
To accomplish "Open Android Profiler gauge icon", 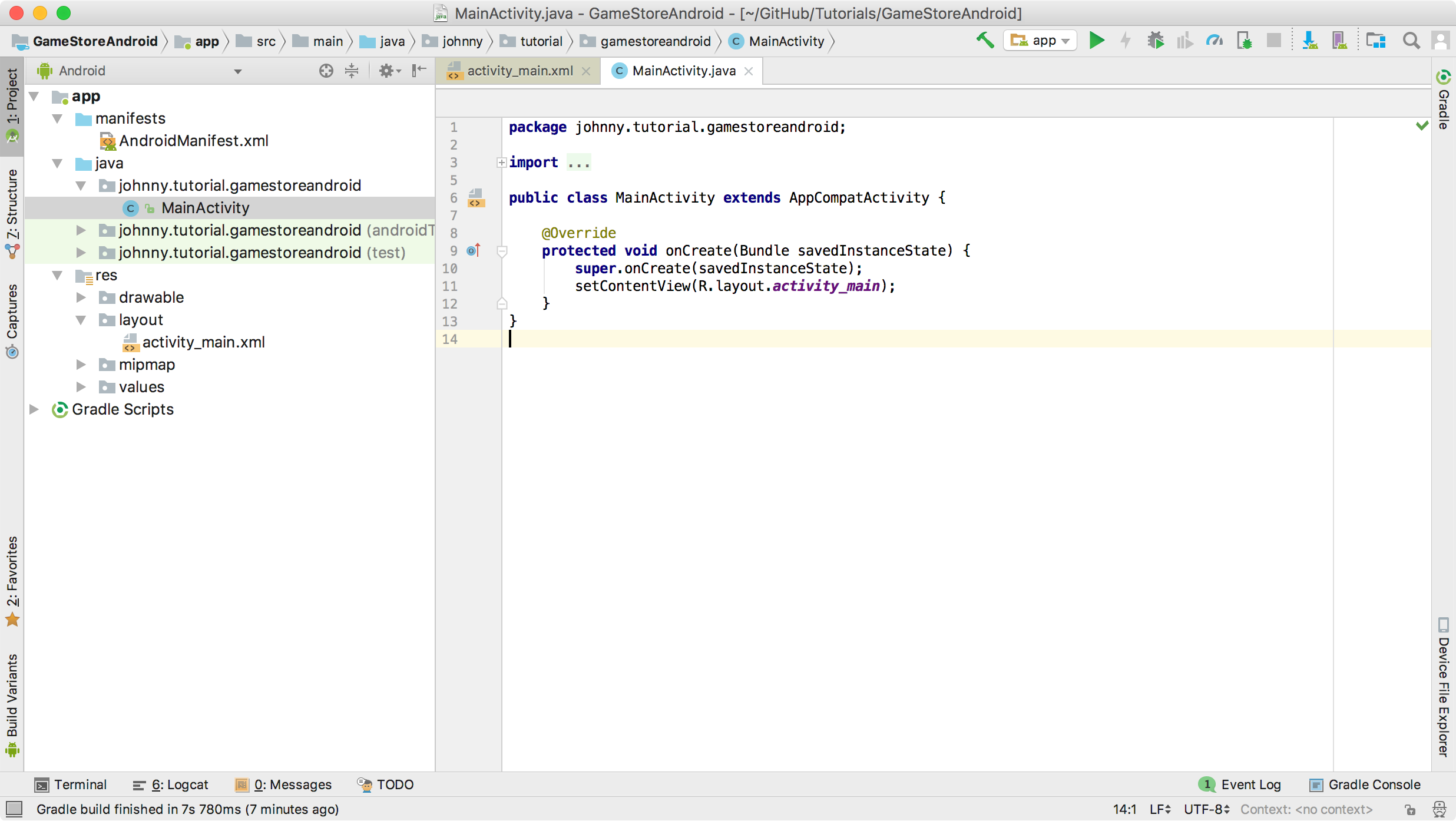I will click(x=1215, y=41).
